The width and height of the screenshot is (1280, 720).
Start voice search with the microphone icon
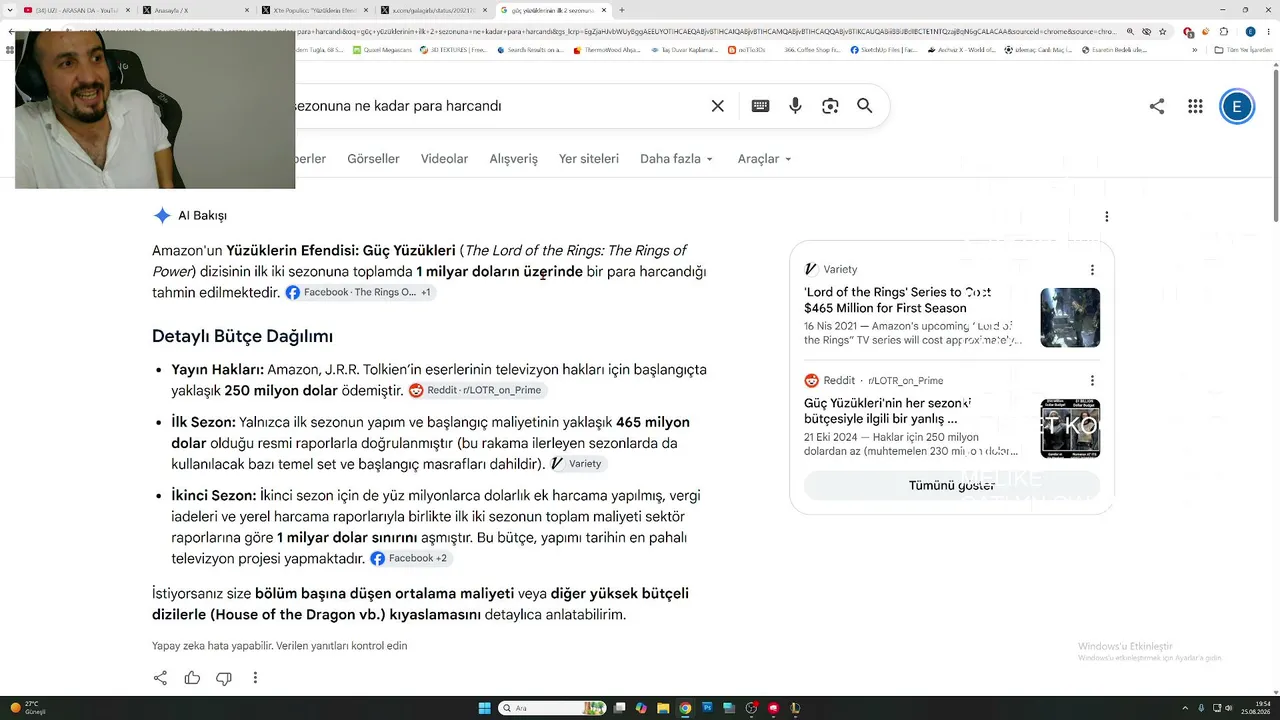(795, 106)
